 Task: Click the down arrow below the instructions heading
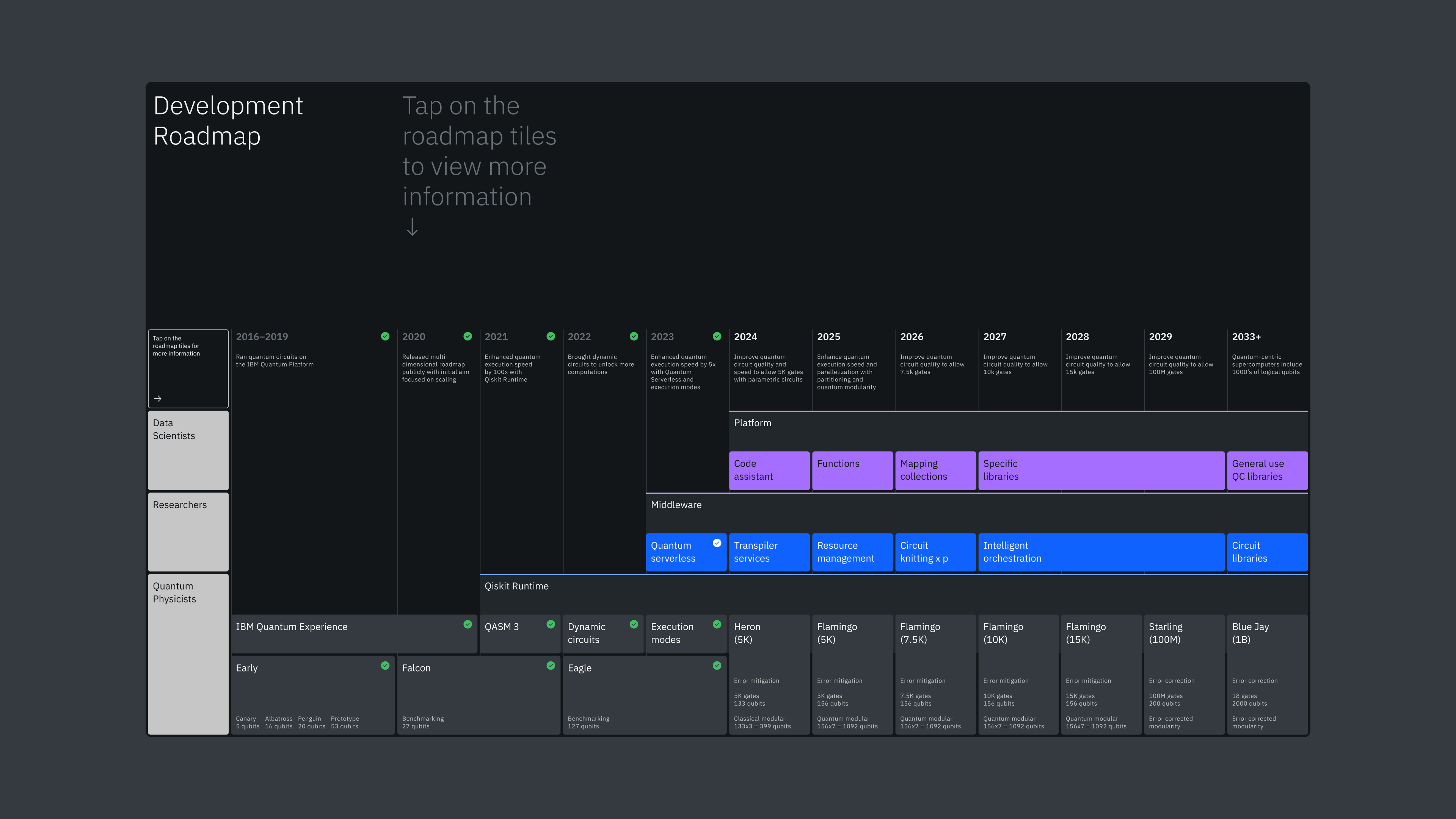click(x=412, y=227)
